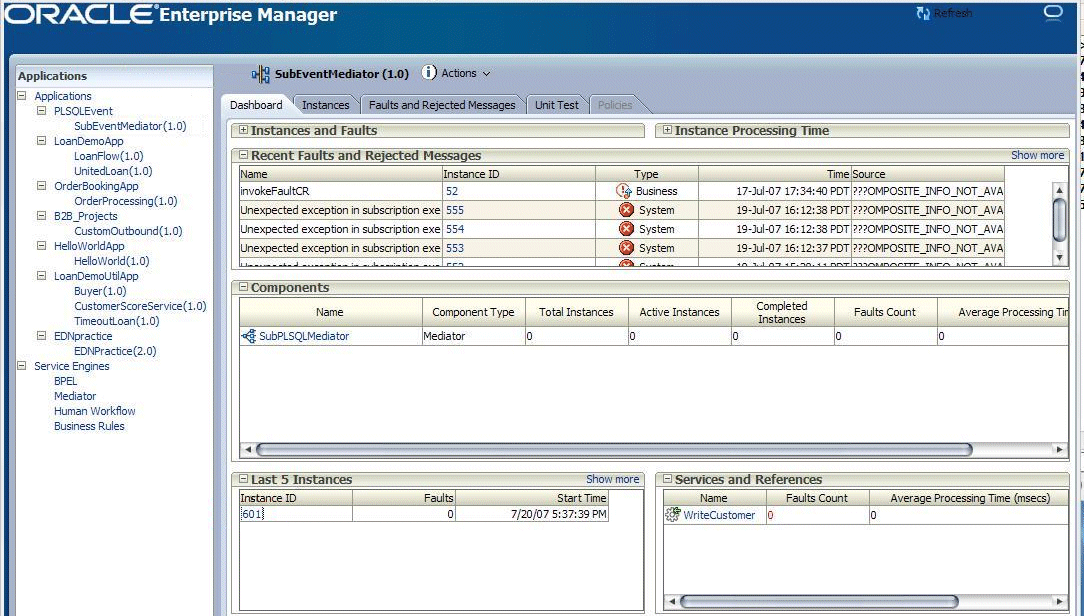Open the Unit Test tab
Screen dimensions: 1084x616
point(557,105)
